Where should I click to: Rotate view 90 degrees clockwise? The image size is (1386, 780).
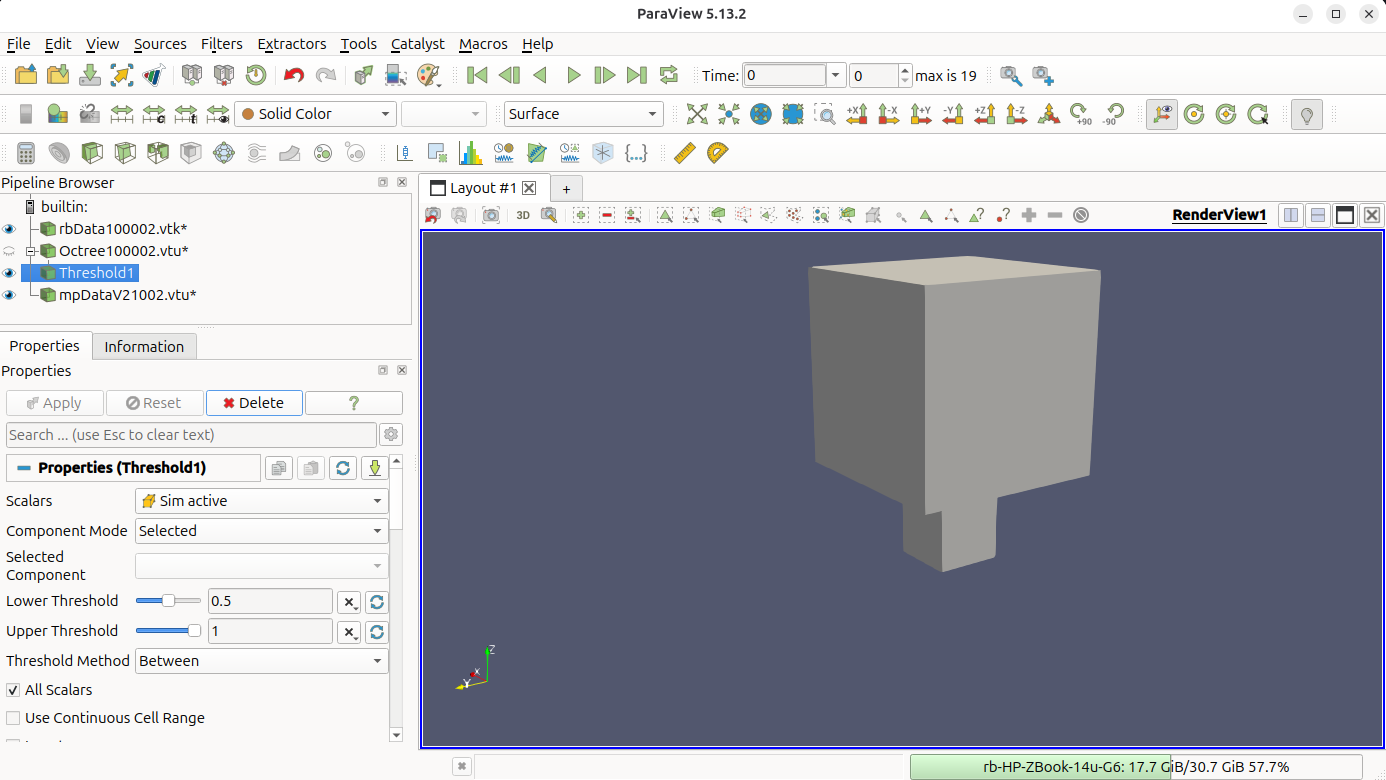pos(1081,114)
